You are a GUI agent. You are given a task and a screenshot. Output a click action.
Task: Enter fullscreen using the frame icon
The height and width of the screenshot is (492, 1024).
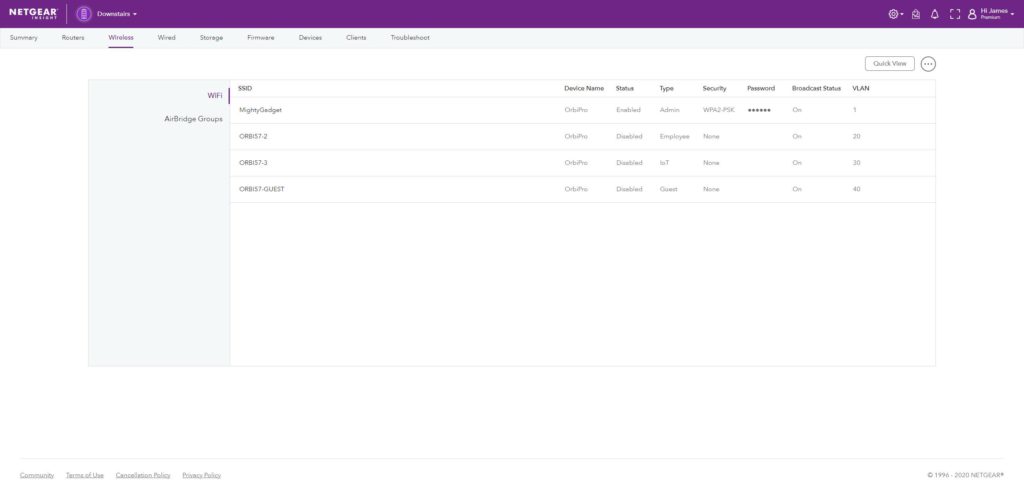click(954, 14)
